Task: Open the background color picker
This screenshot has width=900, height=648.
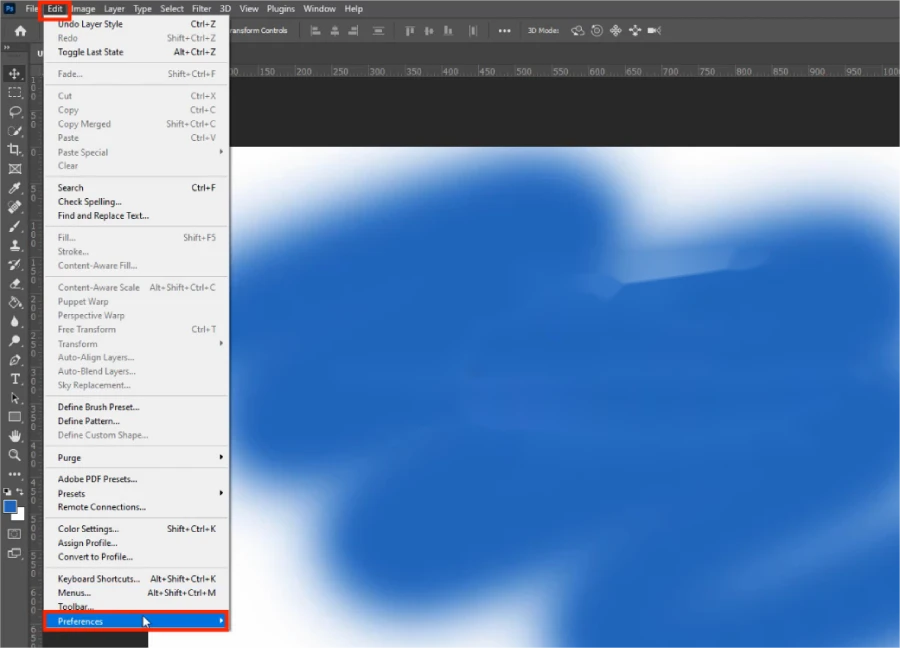Action: [x=20, y=515]
